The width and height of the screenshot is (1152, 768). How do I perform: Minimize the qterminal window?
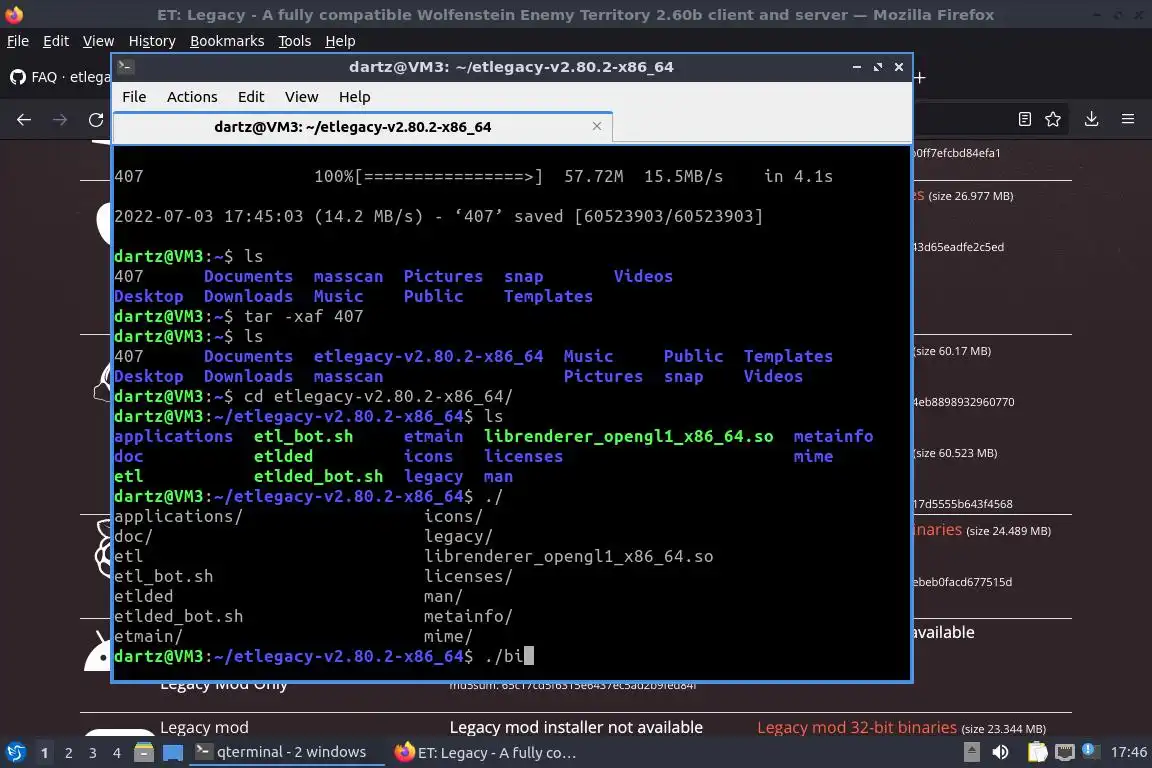pyautogui.click(x=857, y=67)
